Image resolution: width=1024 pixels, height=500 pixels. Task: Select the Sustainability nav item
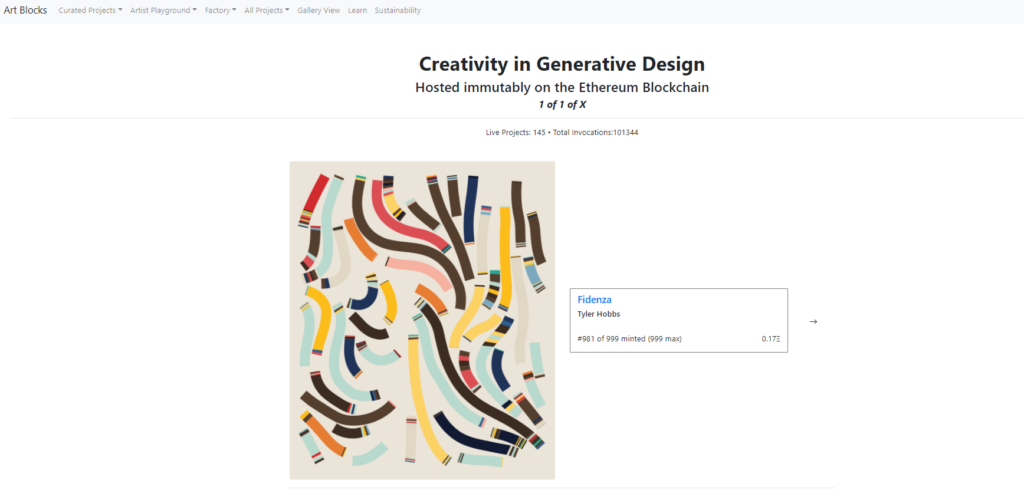click(x=397, y=10)
